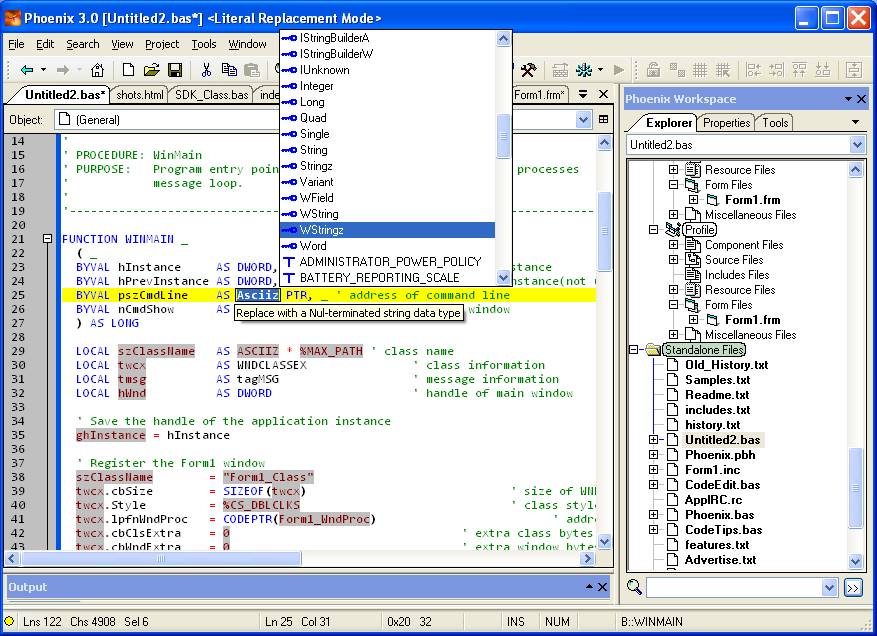Click the grid-with-arrow snap icon
The height and width of the screenshot is (636, 877).
[x=723, y=70]
